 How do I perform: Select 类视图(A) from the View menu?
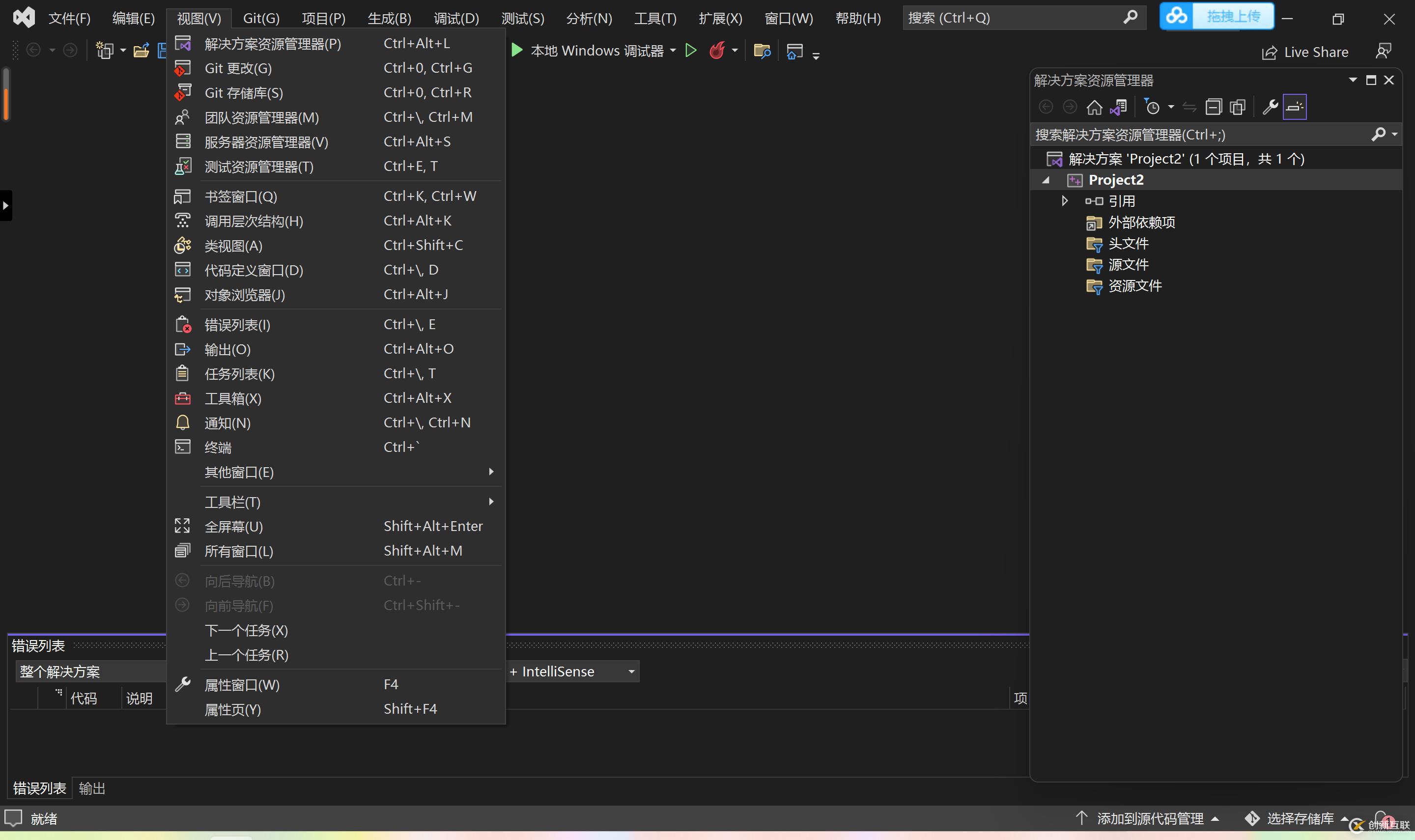tap(233, 246)
